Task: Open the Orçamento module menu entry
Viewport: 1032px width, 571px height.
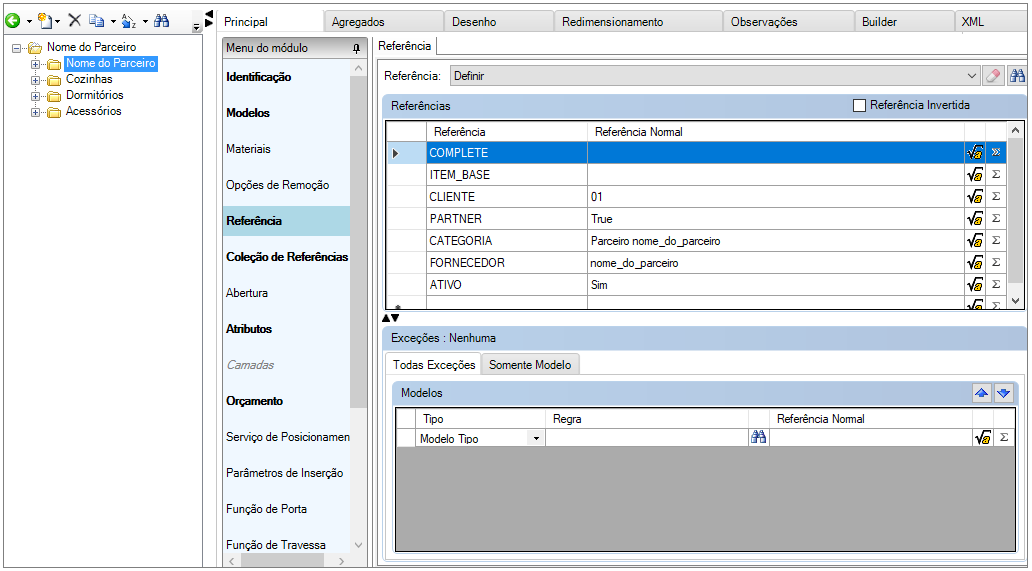Action: (x=255, y=401)
